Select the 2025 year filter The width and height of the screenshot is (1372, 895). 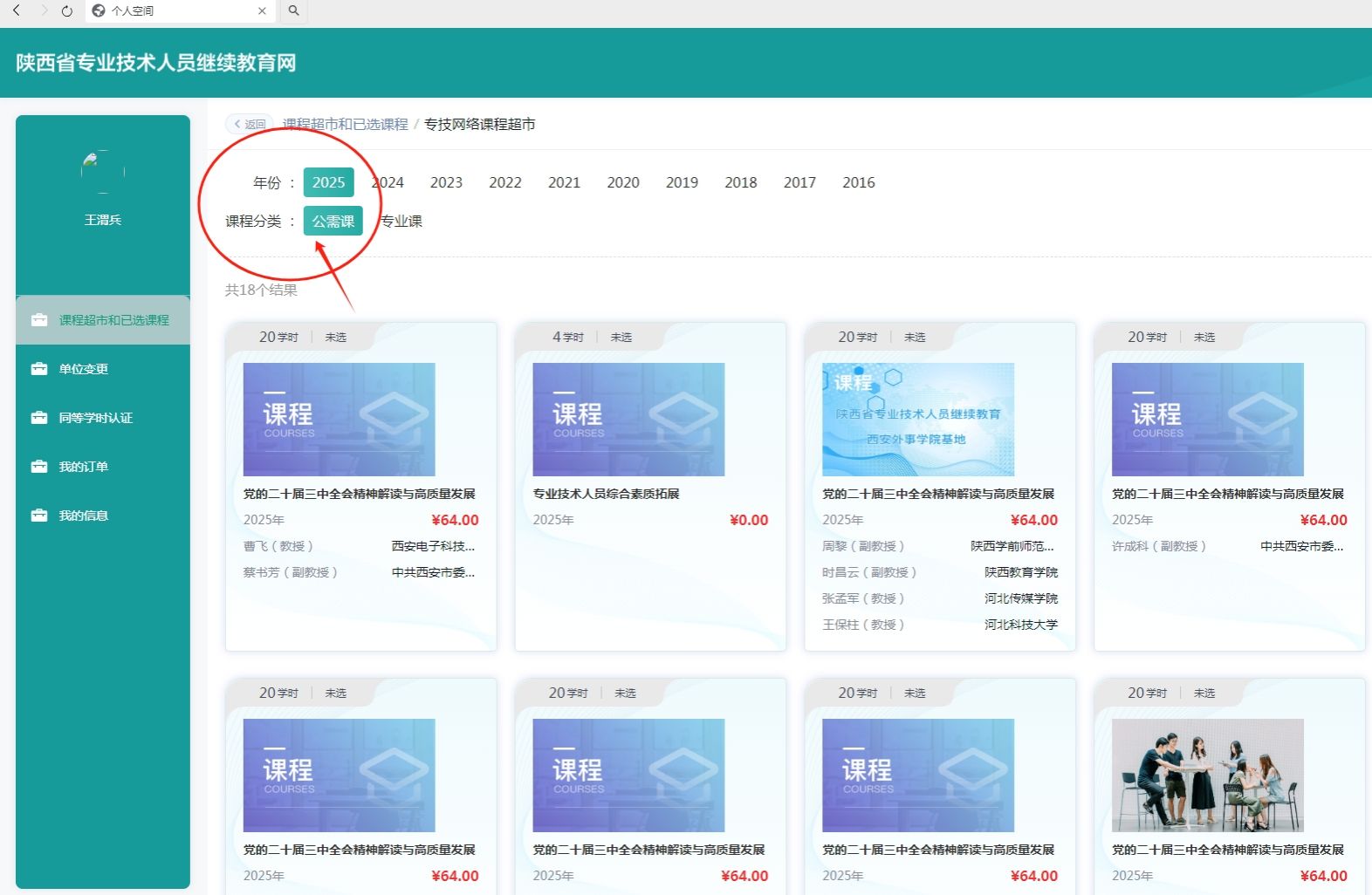pos(329,182)
